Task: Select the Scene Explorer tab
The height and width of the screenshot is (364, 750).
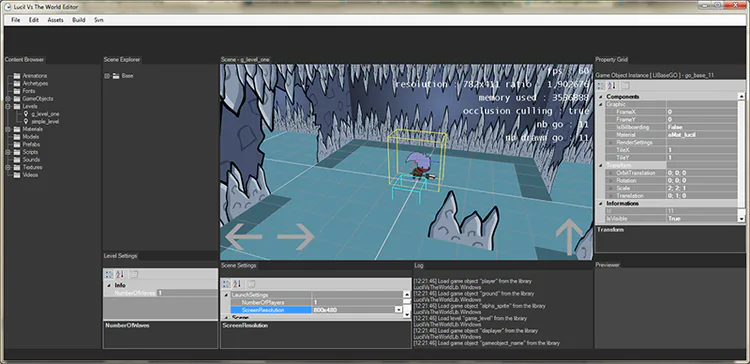Action: 122,60
